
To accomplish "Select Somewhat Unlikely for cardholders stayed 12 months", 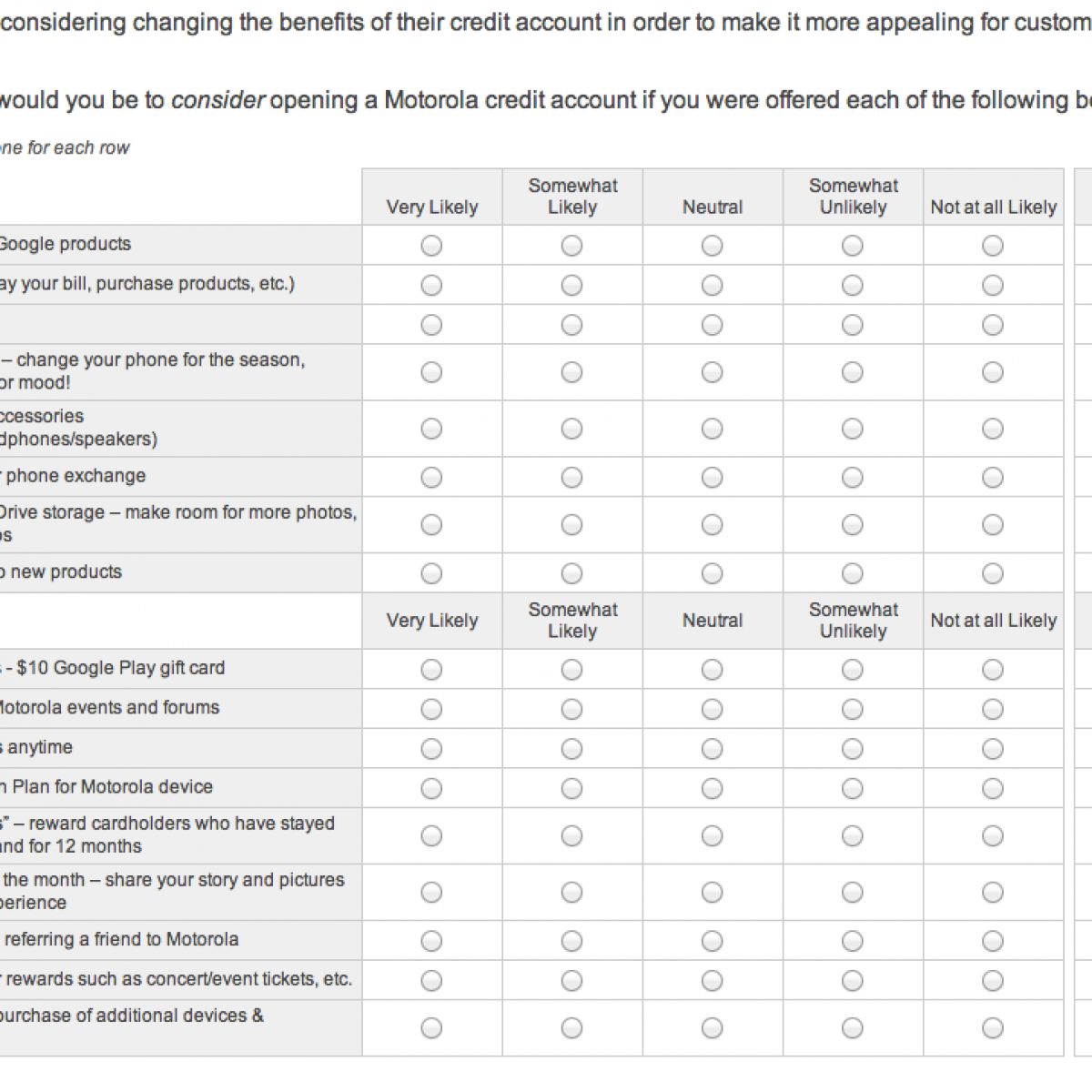I will [x=853, y=835].
